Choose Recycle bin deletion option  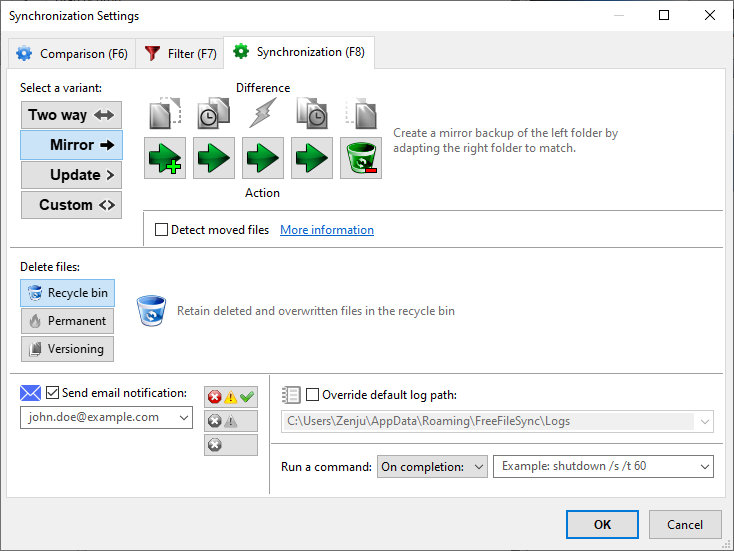pos(67,293)
